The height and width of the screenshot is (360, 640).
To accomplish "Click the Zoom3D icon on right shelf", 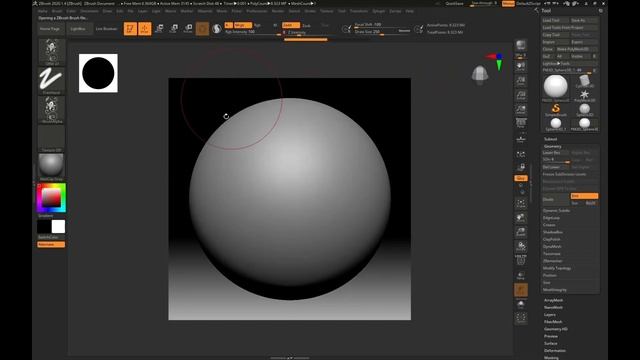I will 521,232.
